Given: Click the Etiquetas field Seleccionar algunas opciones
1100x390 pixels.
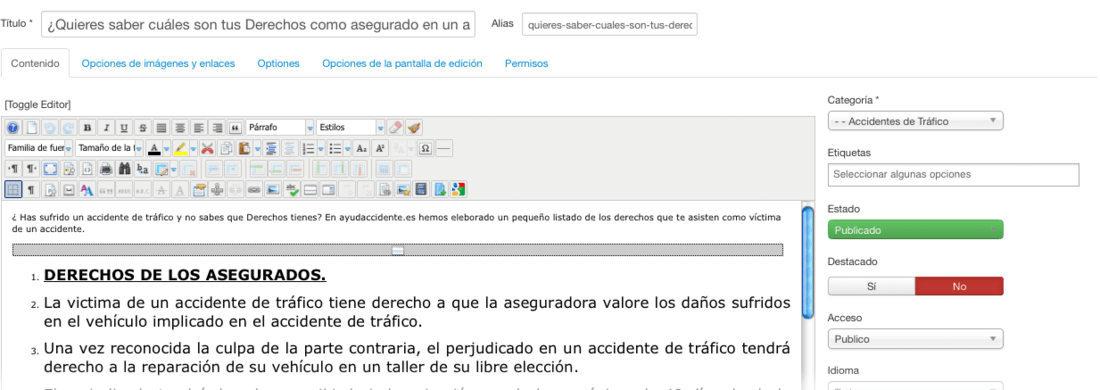Looking at the screenshot, I should click(953, 175).
